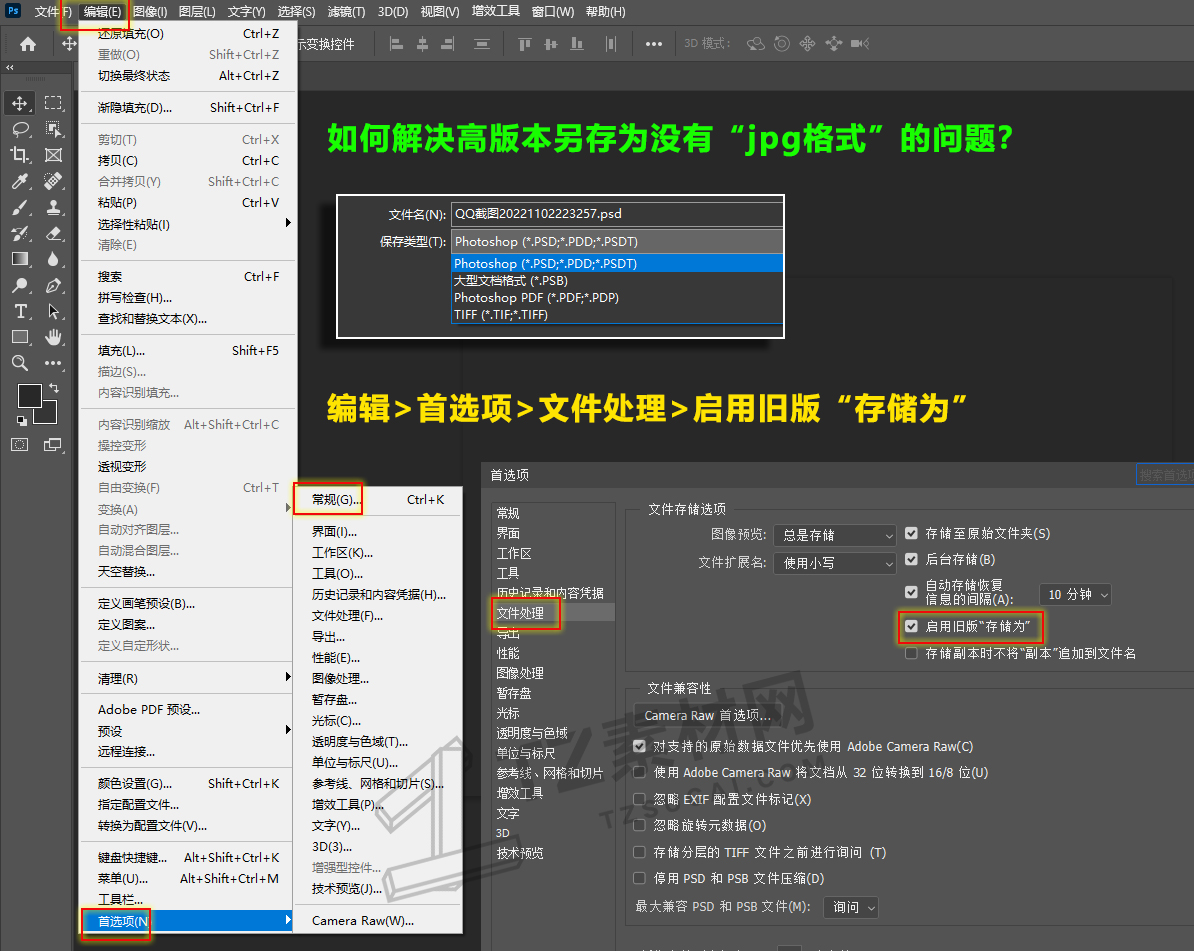Expand 首选项(N) submenu
The image size is (1194, 951).
188,921
